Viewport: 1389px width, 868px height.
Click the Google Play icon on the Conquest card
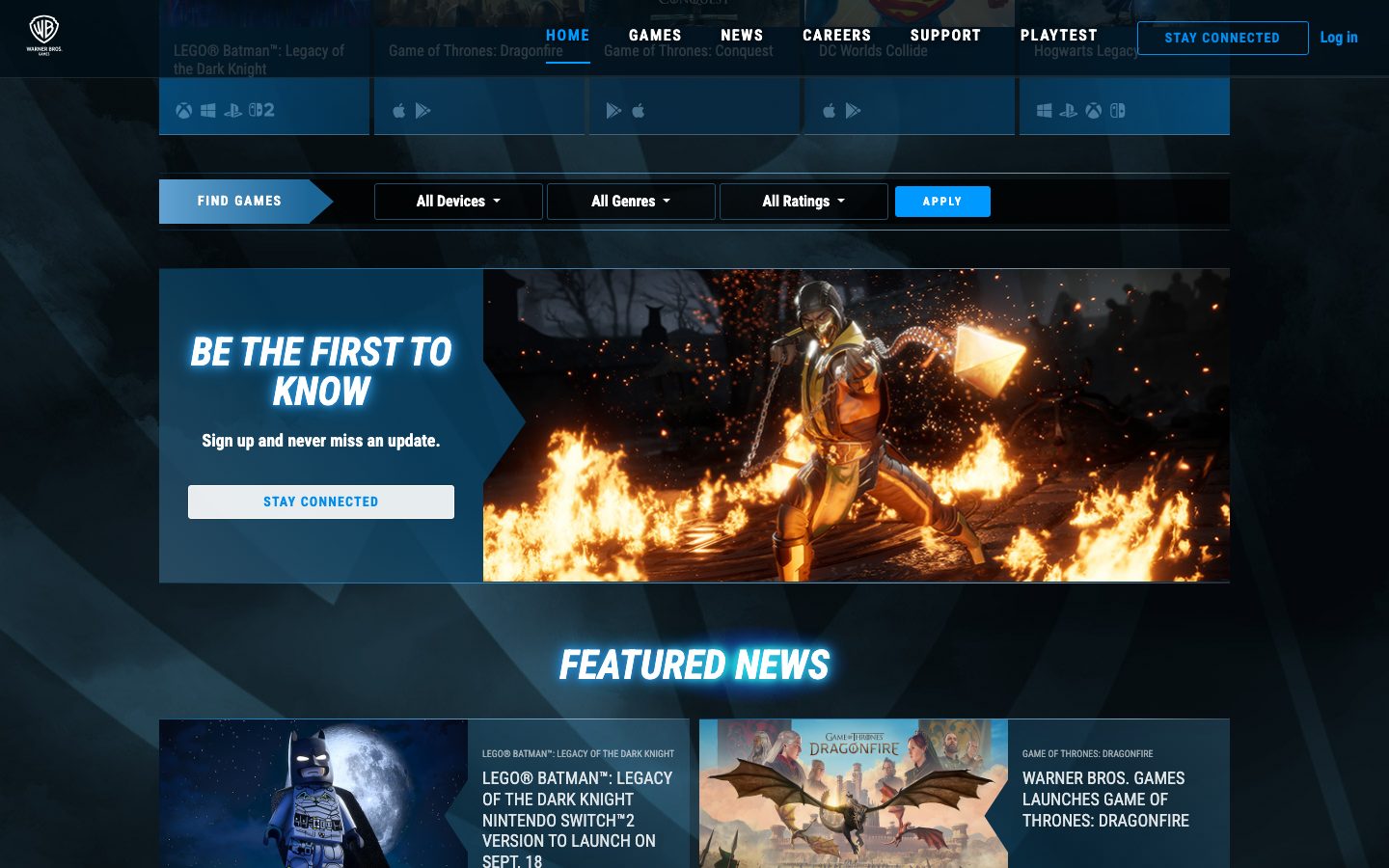pyautogui.click(x=613, y=111)
